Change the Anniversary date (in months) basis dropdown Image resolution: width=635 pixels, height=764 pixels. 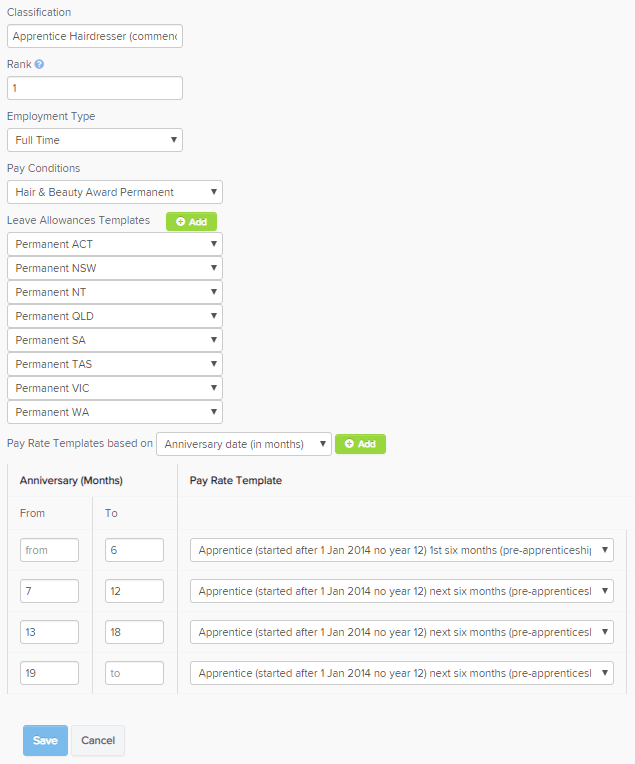coord(244,444)
